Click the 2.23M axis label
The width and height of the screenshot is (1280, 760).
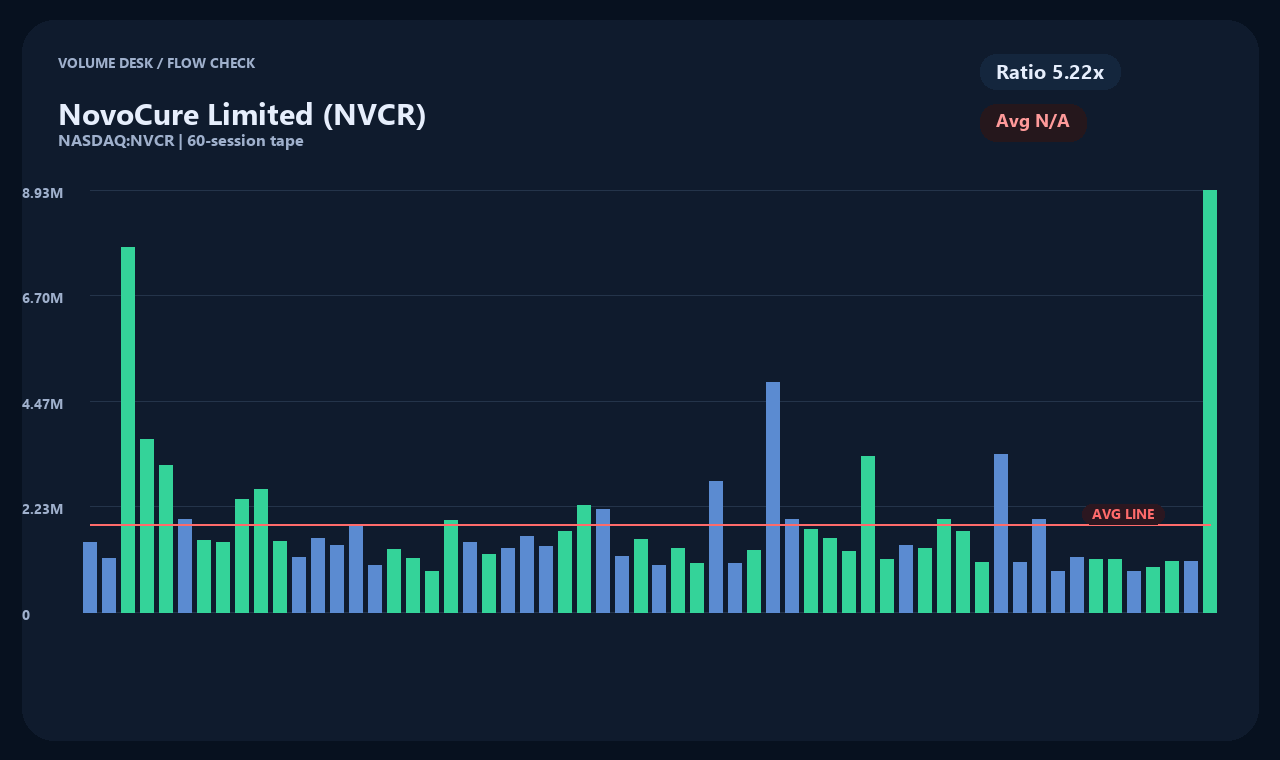(43, 509)
